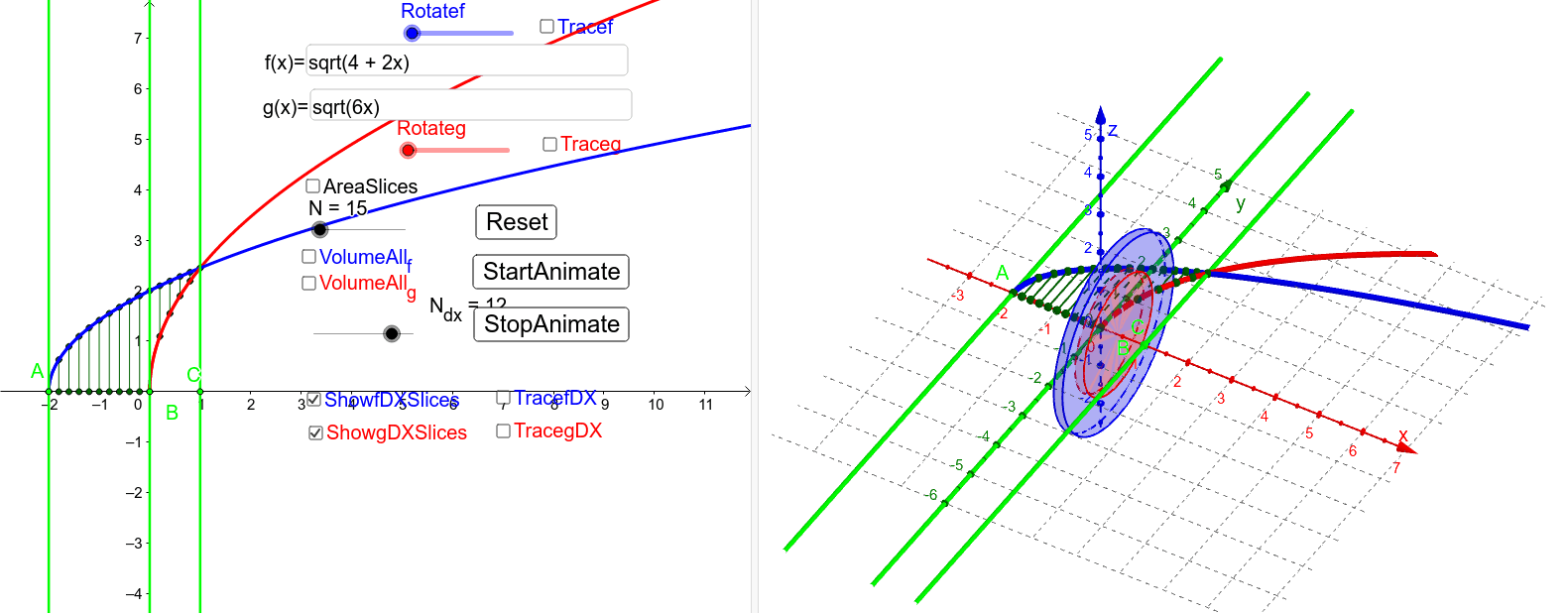Click the blue z axis label
Screen dimensions: 1568x615
click(1113, 131)
